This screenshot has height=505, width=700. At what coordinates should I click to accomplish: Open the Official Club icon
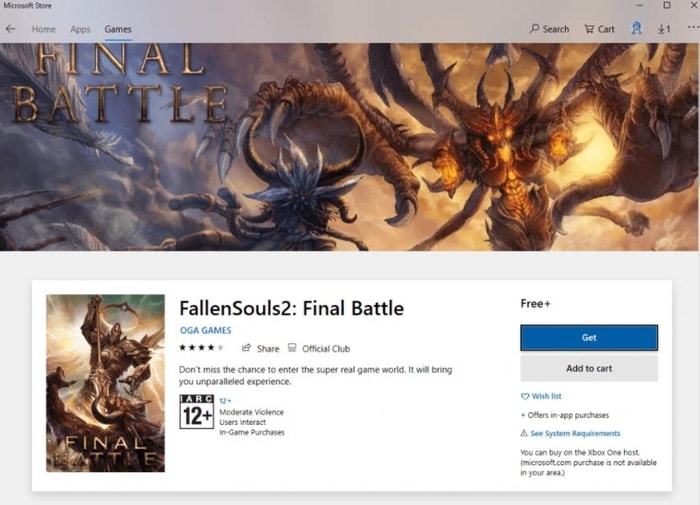tap(292, 348)
